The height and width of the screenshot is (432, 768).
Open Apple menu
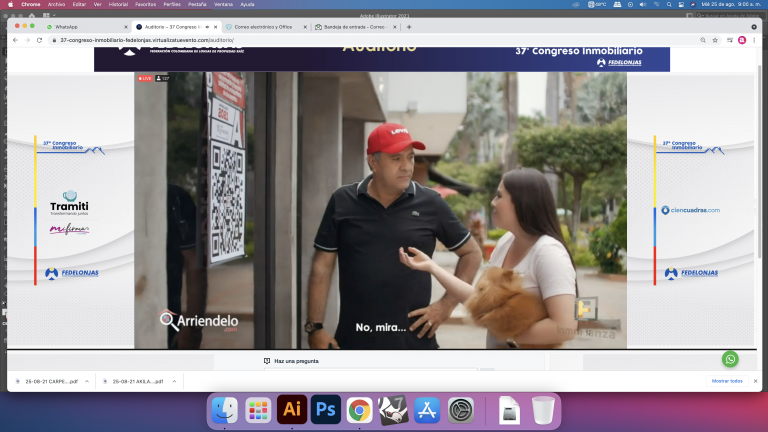[10, 4]
